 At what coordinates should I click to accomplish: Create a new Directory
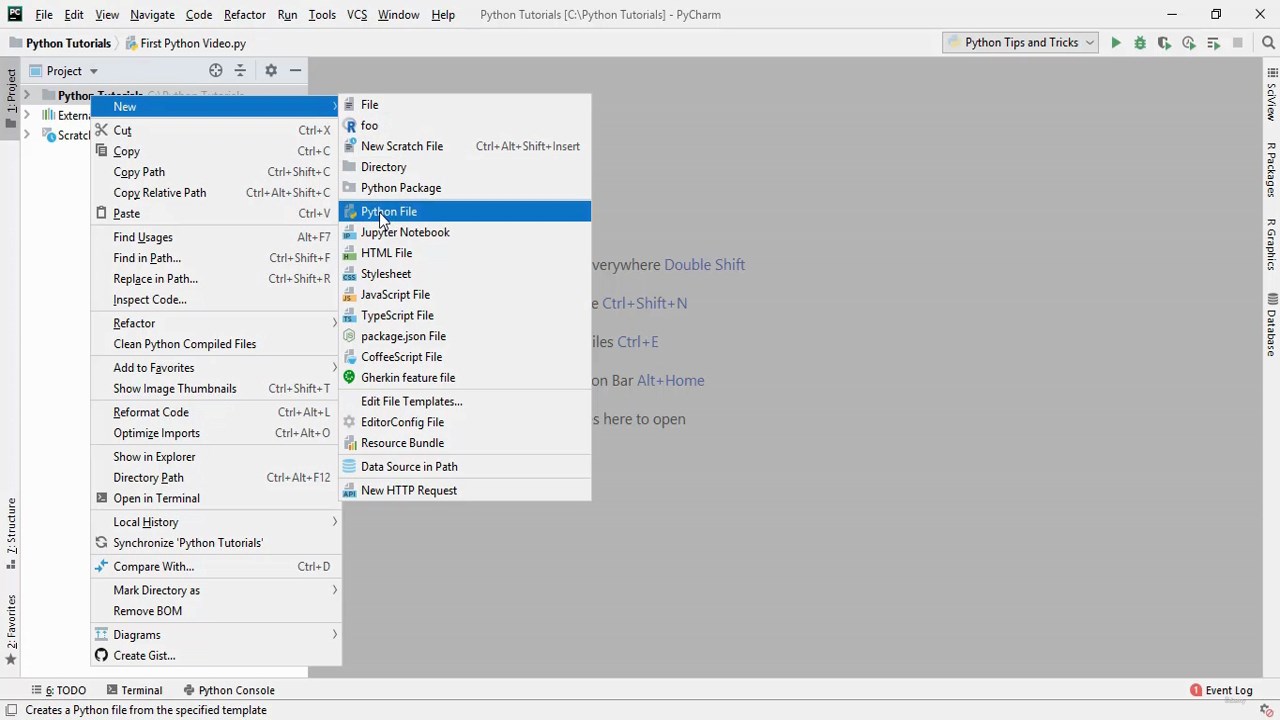click(465, 167)
